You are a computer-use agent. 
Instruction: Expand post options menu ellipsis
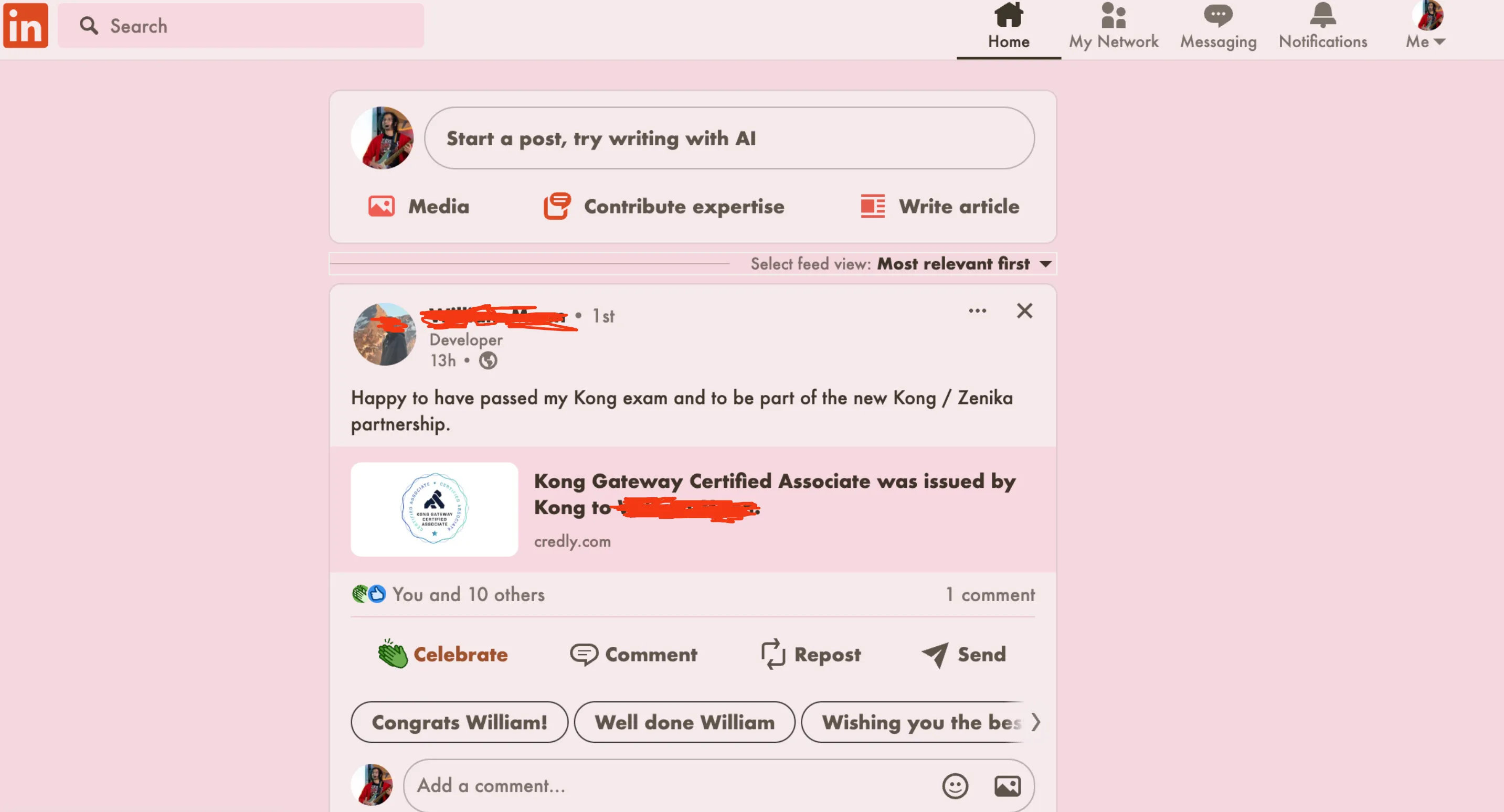(x=978, y=310)
